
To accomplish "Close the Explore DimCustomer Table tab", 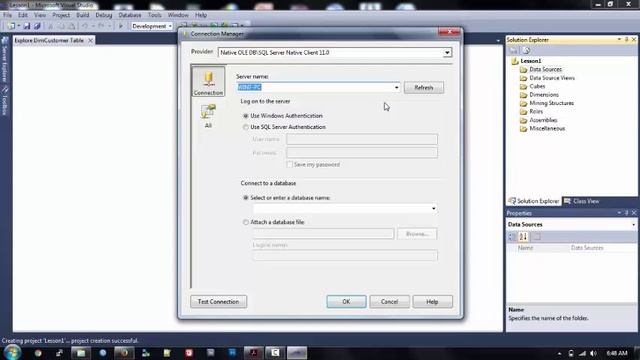I will (x=90, y=40).
